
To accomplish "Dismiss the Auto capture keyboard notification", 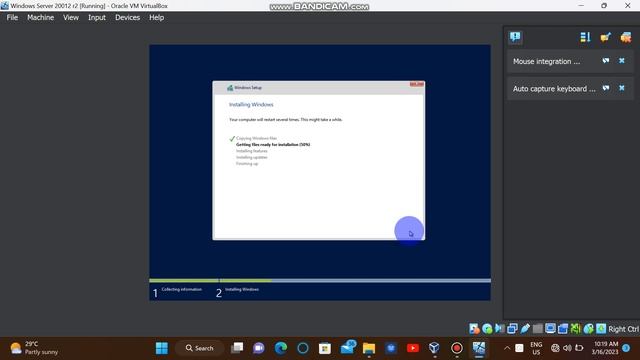I will pos(622,88).
